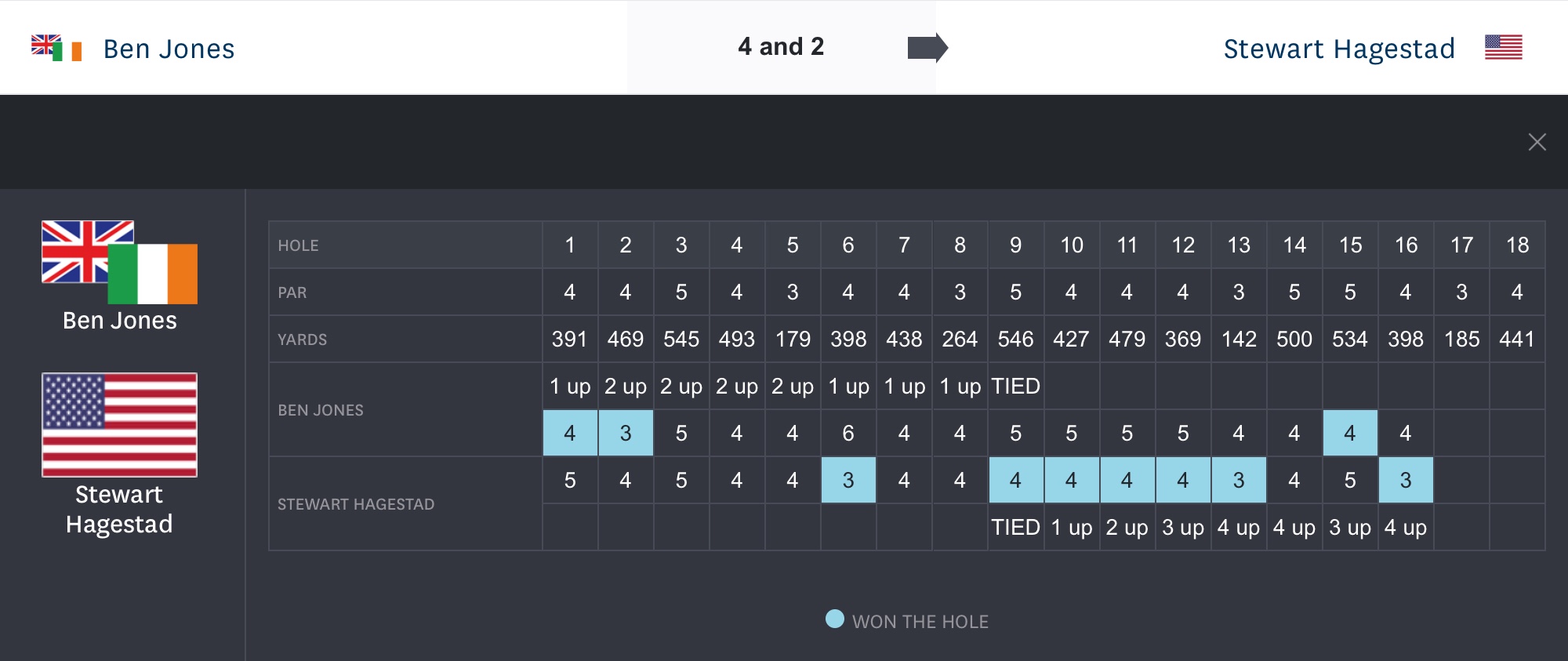Open Ben Jones player link in header
1568x661 pixels.
pos(169,49)
